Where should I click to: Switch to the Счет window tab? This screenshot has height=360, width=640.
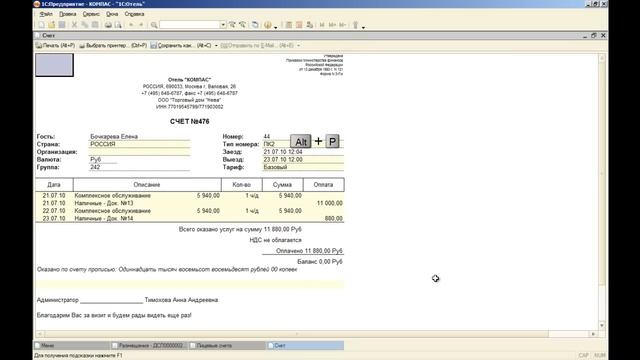pos(305,345)
